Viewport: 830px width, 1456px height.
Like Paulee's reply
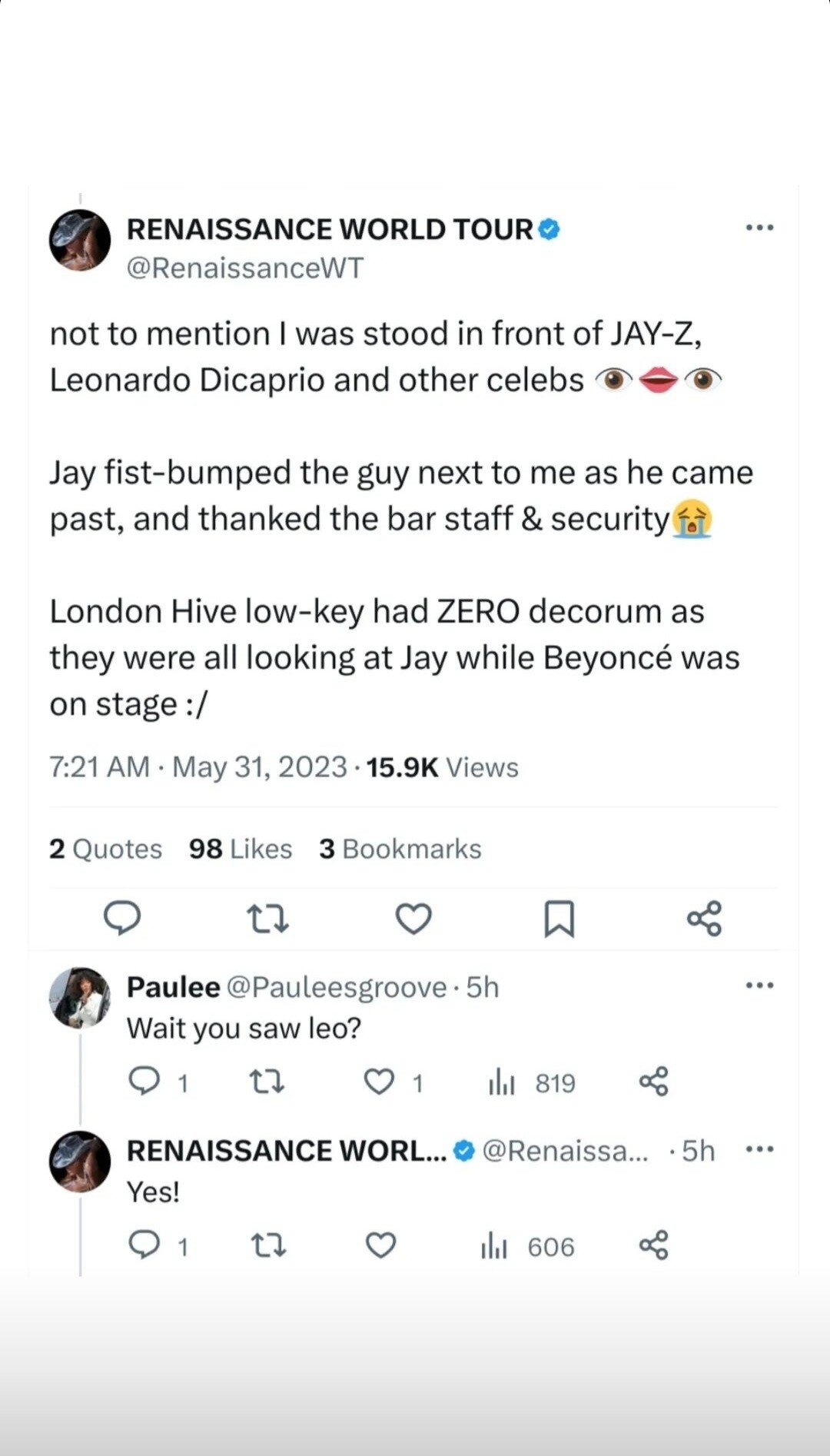(x=379, y=1082)
